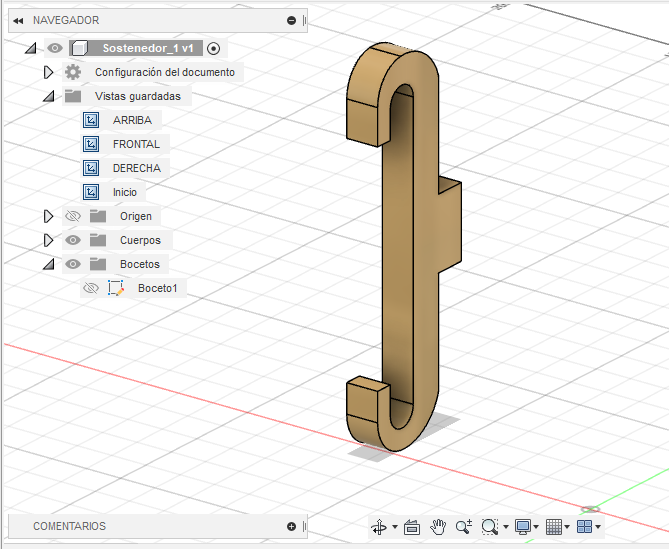Grab the COMENTARIOS panel resize handle

[x=304, y=526]
